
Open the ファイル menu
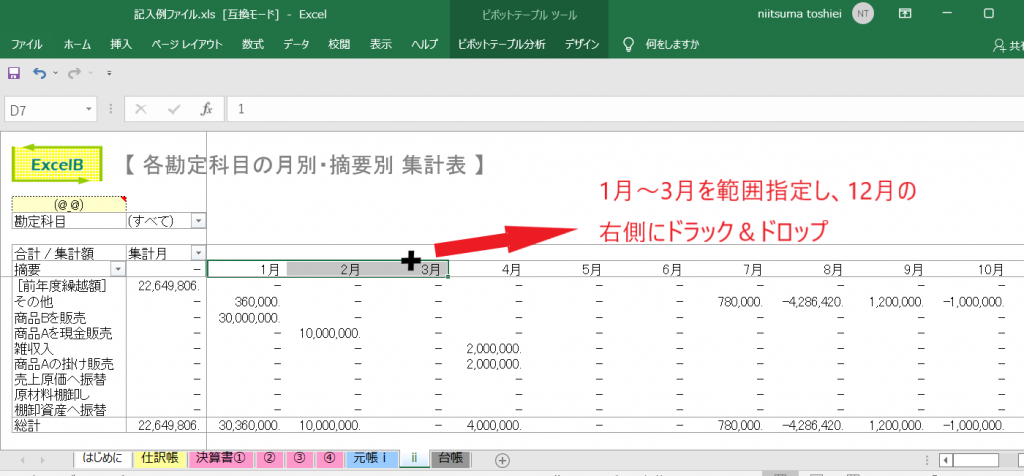27,44
